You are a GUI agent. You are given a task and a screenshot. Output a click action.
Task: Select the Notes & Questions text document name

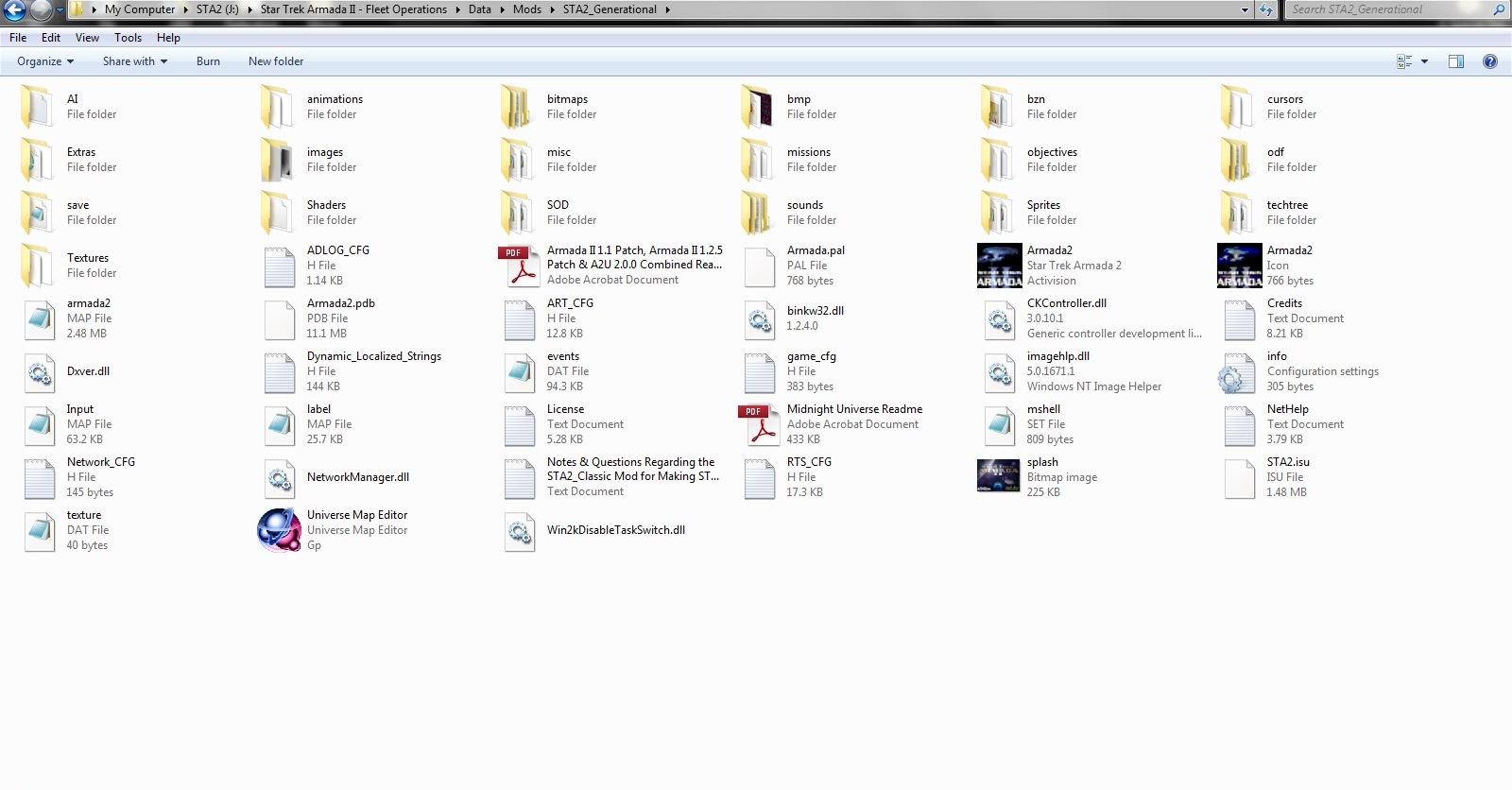pyautogui.click(x=633, y=469)
